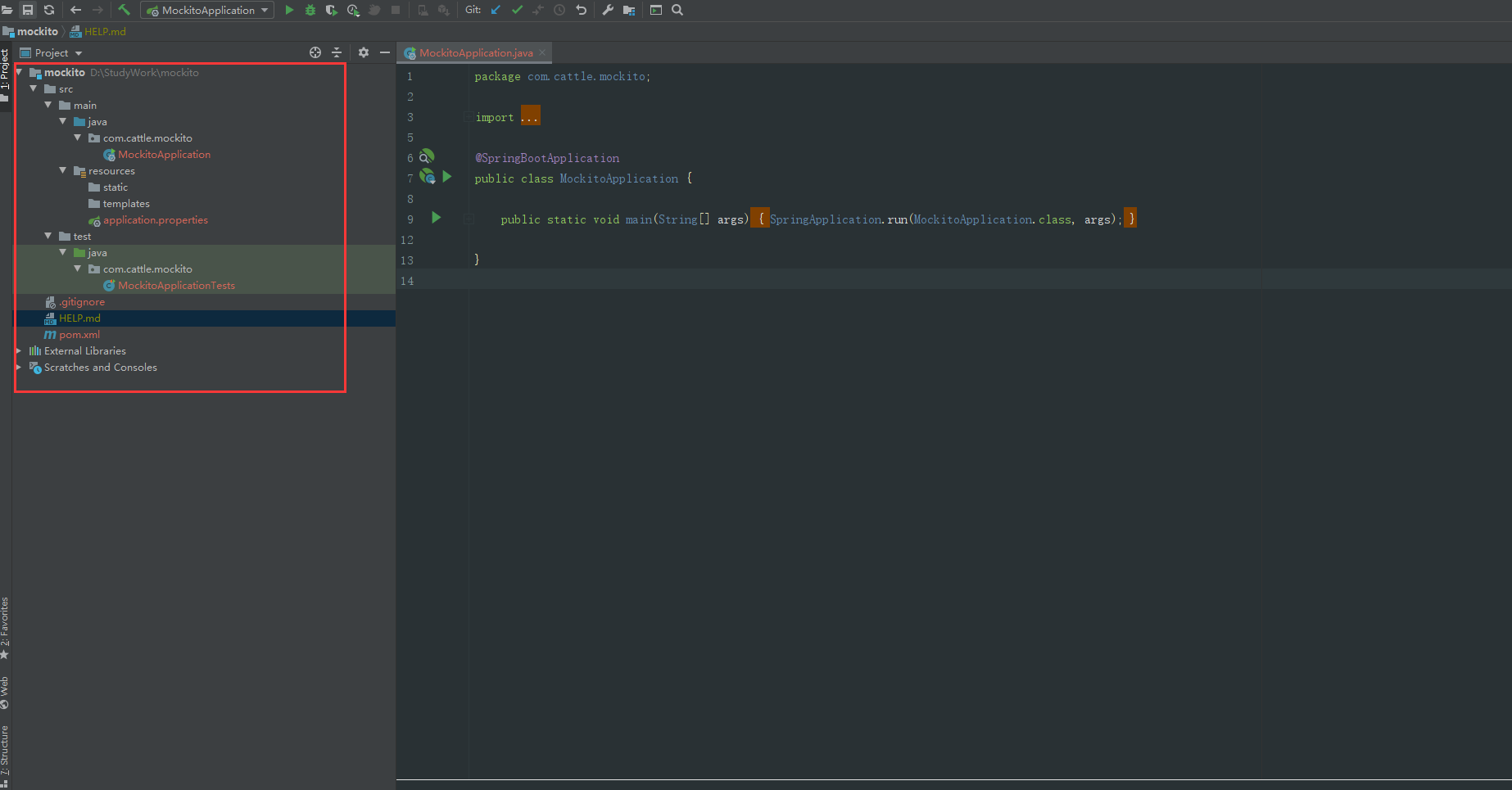Image resolution: width=1512 pixels, height=790 pixels.
Task: Collapse the mockito root tree node
Action: tap(19, 72)
